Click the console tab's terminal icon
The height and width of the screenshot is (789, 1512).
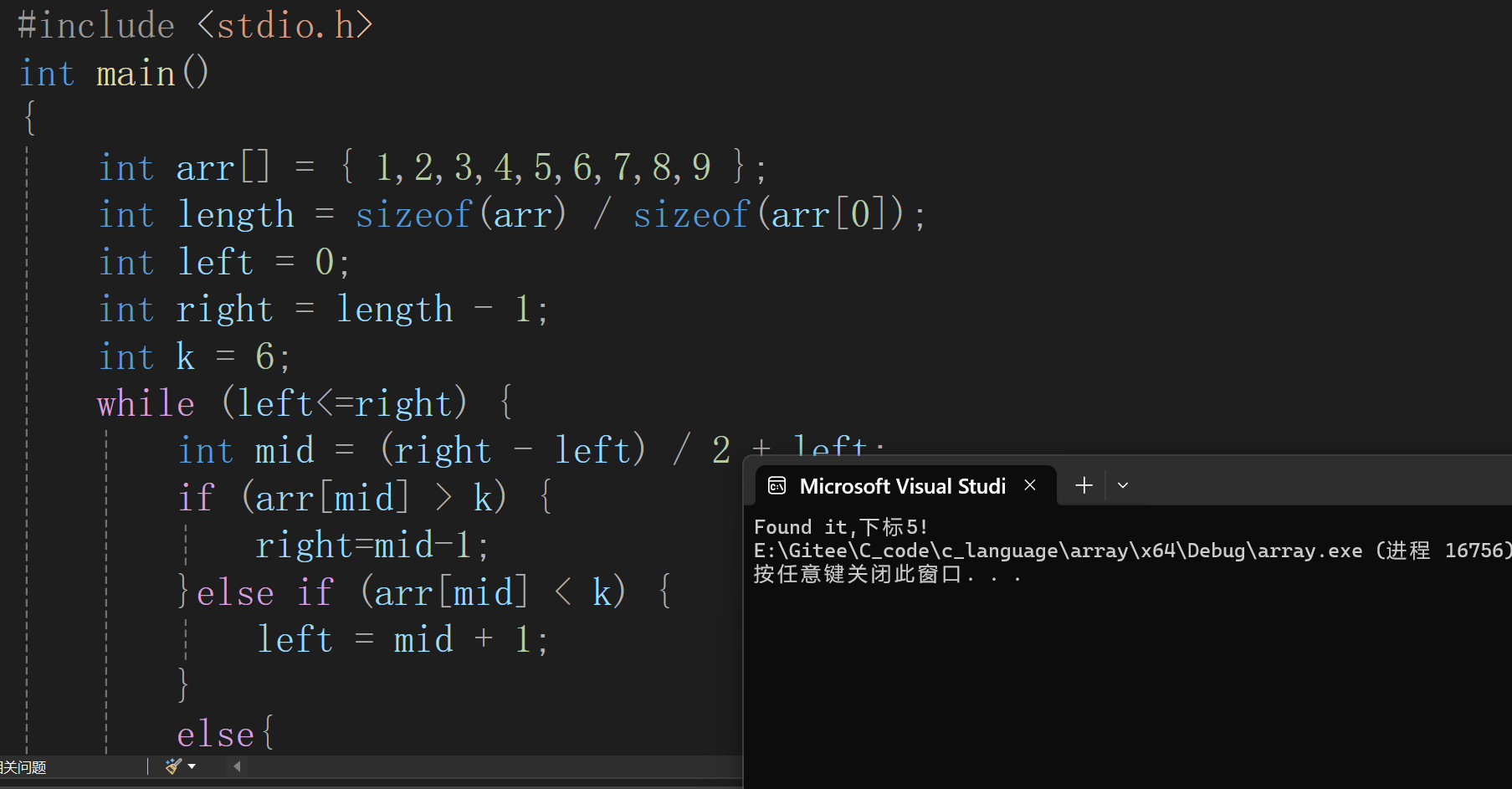click(777, 486)
